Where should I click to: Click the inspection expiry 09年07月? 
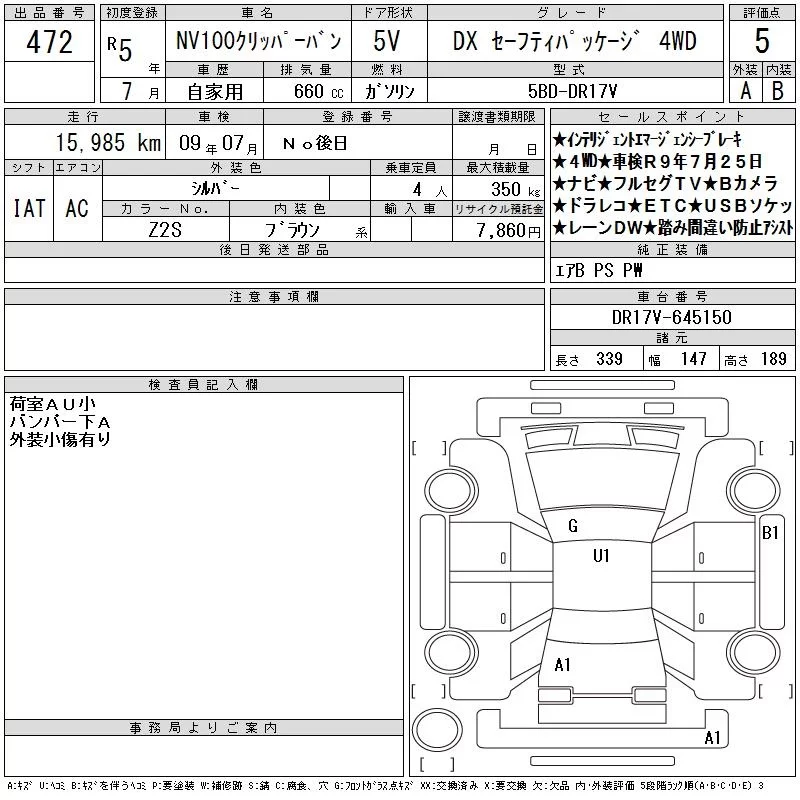point(218,143)
